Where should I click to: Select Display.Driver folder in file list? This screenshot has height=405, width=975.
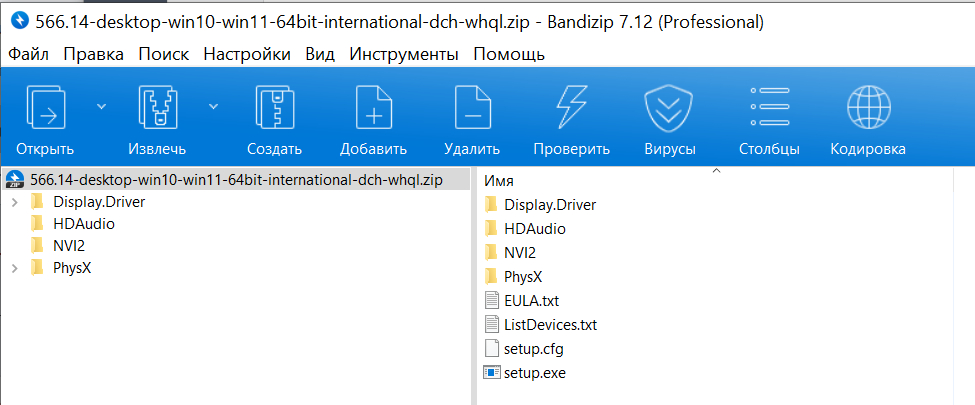click(550, 205)
